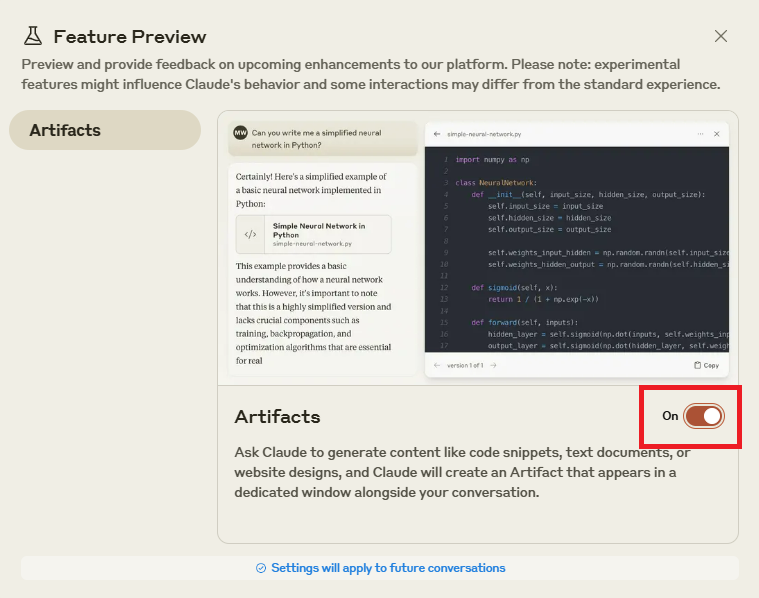759x598 pixels.
Task: Click the 'Artifacts' heading beside the toggle
Action: pos(277,416)
